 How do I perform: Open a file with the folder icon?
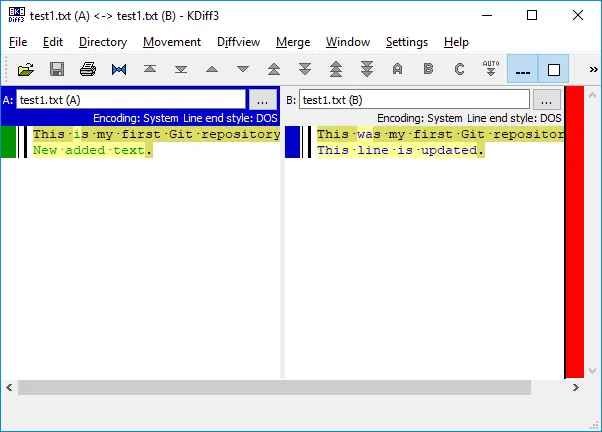(x=26, y=70)
